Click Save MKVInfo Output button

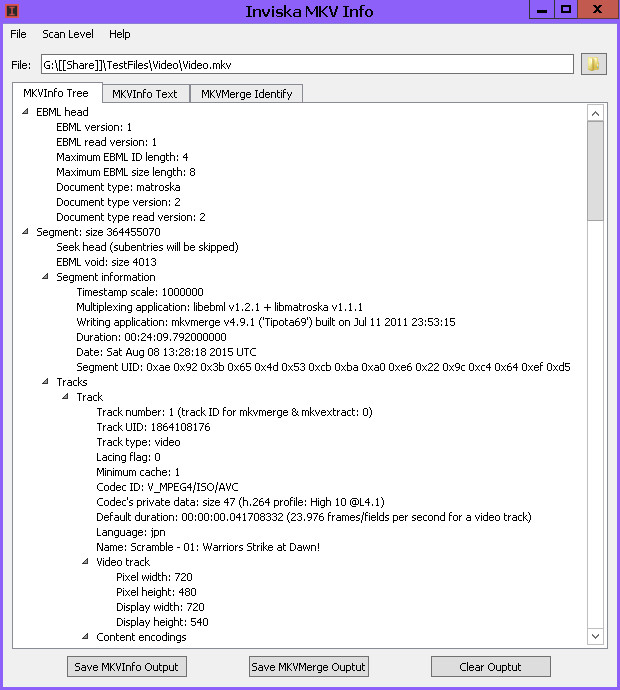[x=127, y=667]
